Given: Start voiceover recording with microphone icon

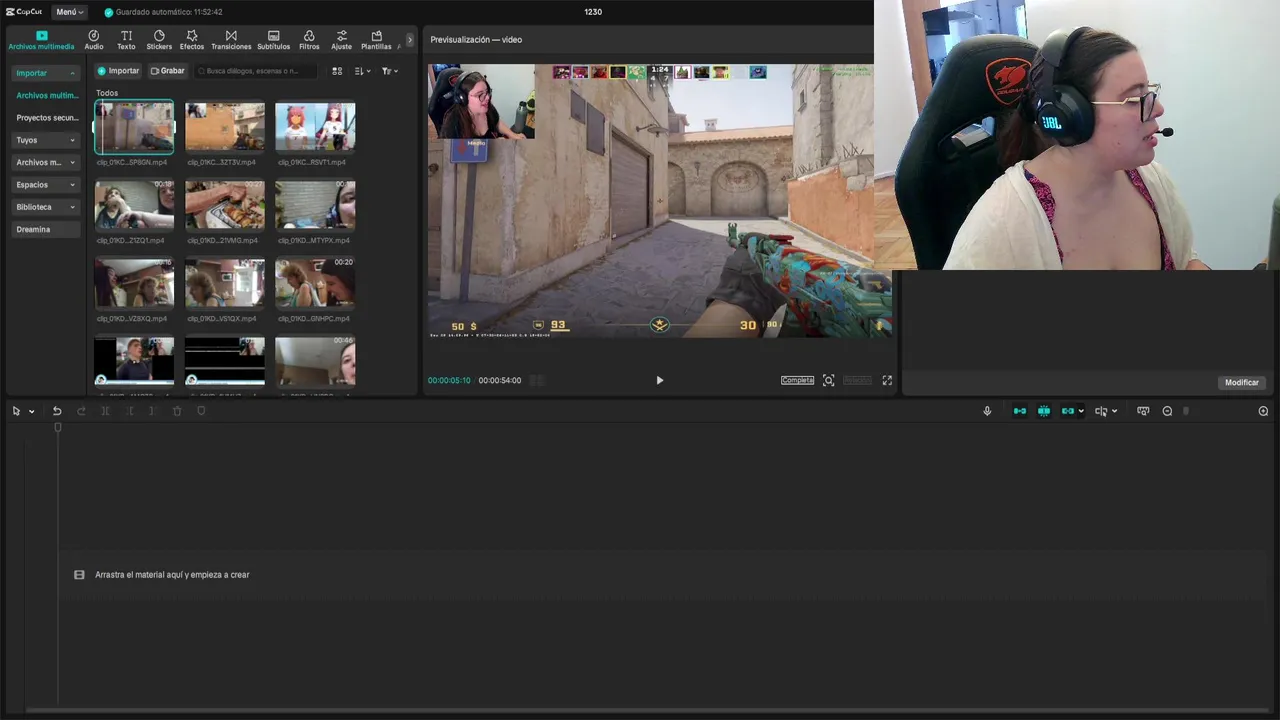Looking at the screenshot, I should (x=987, y=411).
